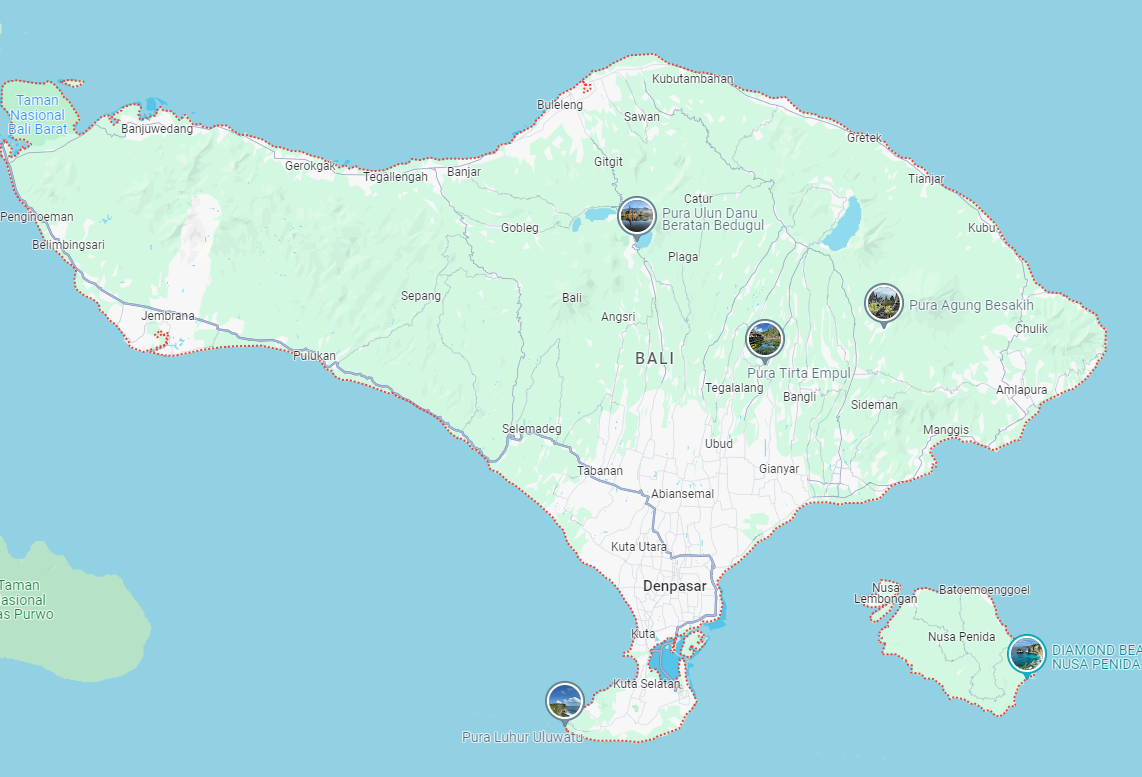Click the Buleleng label on the north coast
Screen dimensions: 1142x777
pos(560,104)
